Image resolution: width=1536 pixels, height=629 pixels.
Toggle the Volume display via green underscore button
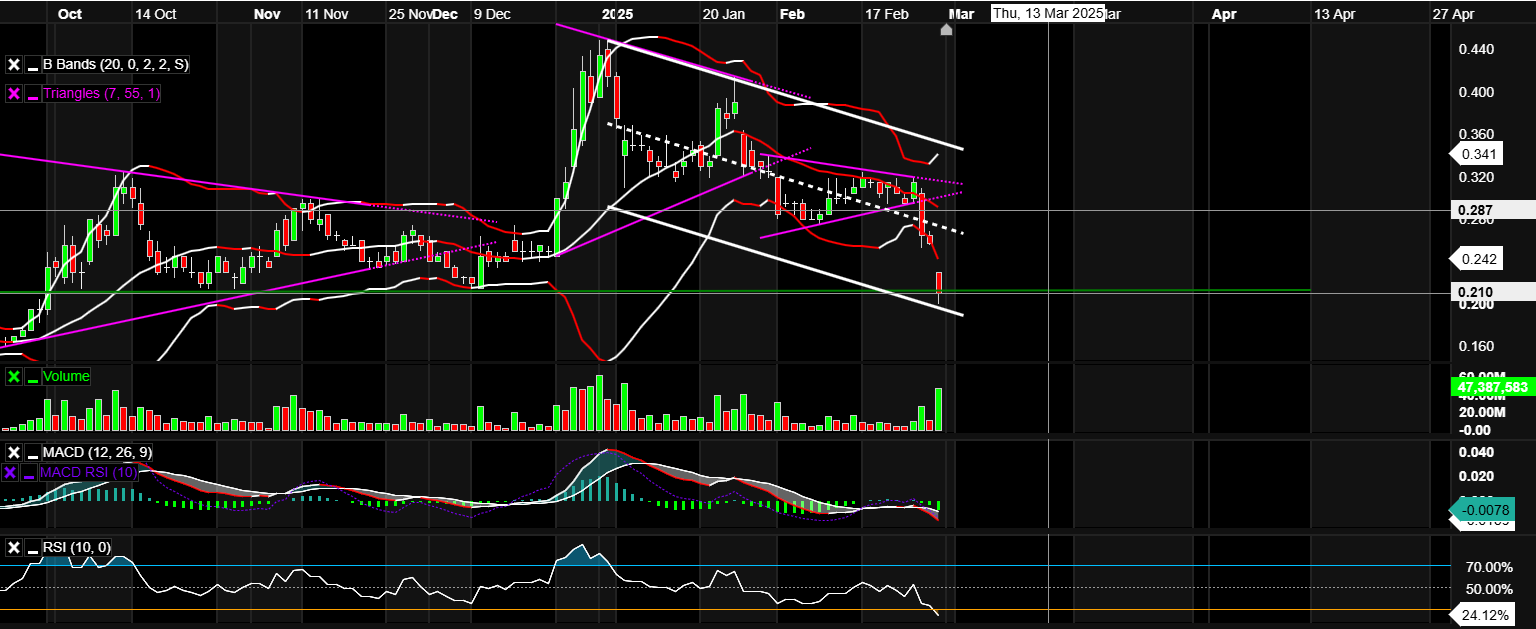(33, 377)
